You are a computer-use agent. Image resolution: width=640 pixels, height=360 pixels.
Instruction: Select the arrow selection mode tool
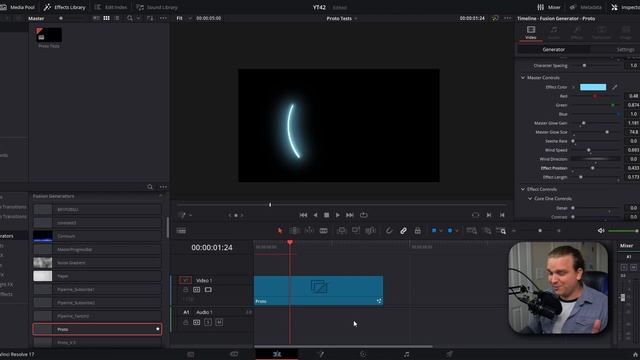[280, 231]
